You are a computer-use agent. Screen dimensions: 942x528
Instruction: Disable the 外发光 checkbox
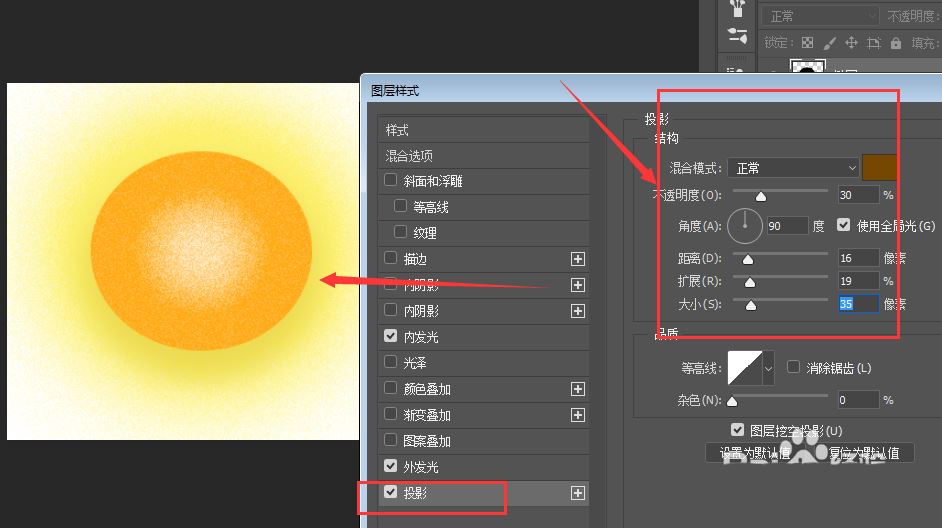pyautogui.click(x=390, y=466)
